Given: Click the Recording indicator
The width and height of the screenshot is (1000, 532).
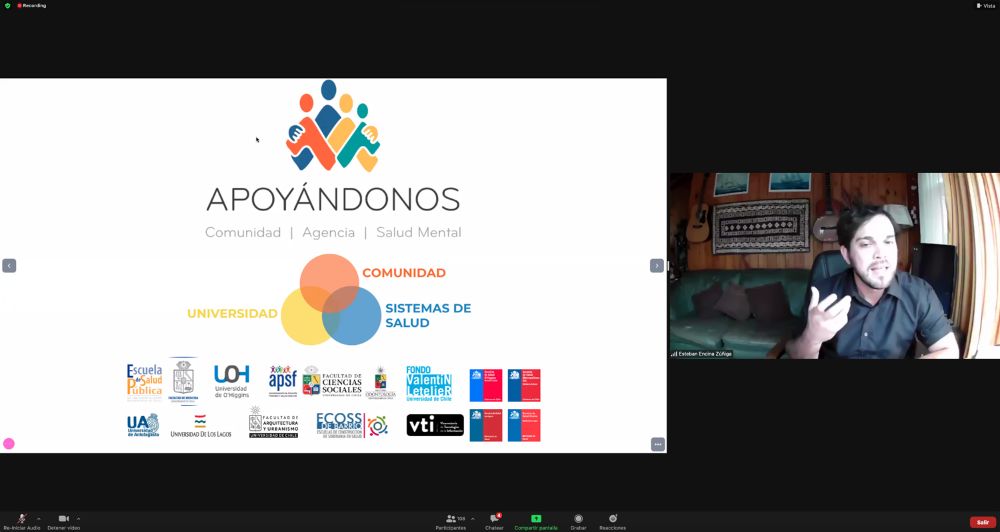Looking at the screenshot, I should 31,6.
